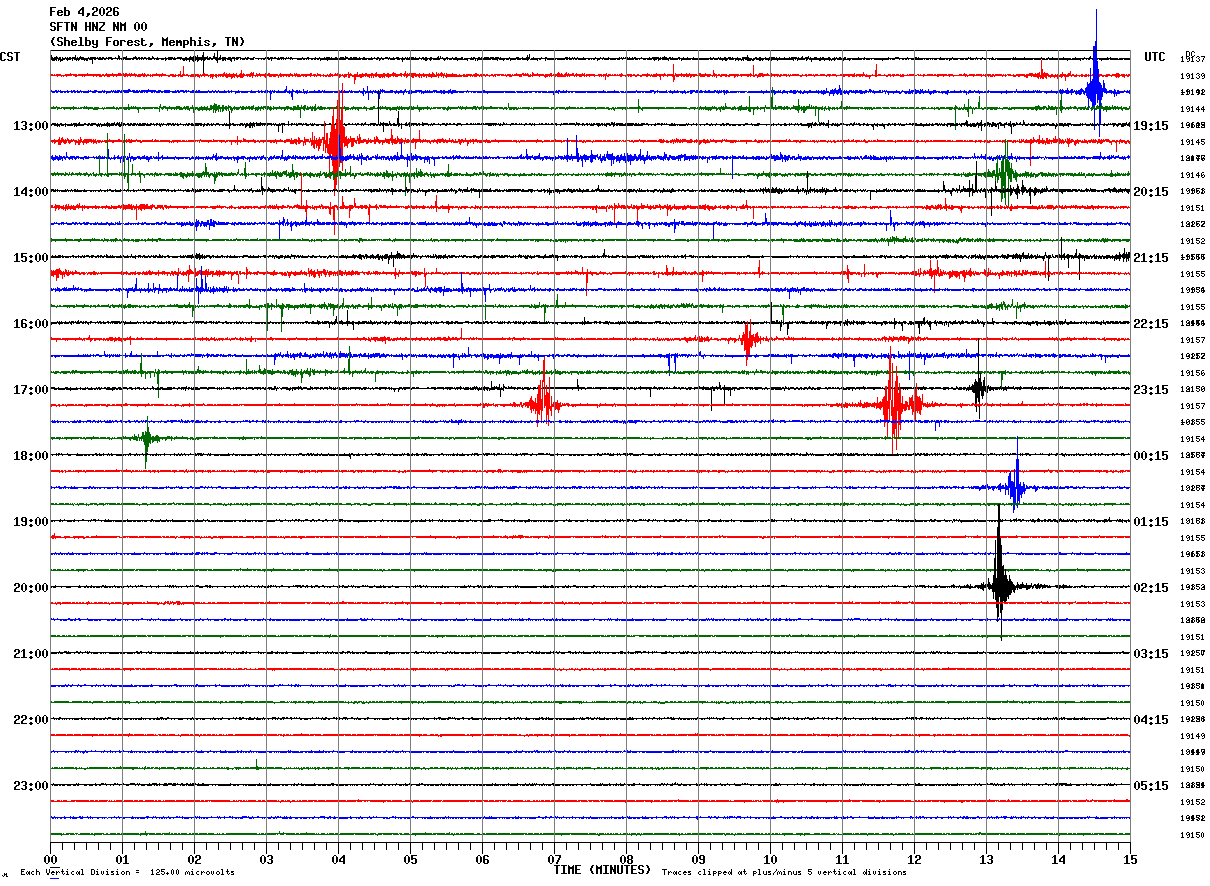
Task: Click the black burst near minute 12.9 on the 17:00 trace
Action: (x=979, y=388)
